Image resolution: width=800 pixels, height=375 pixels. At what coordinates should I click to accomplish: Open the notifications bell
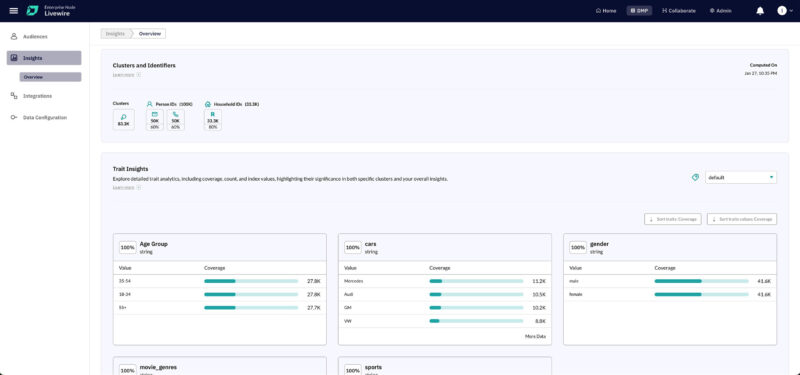760,11
